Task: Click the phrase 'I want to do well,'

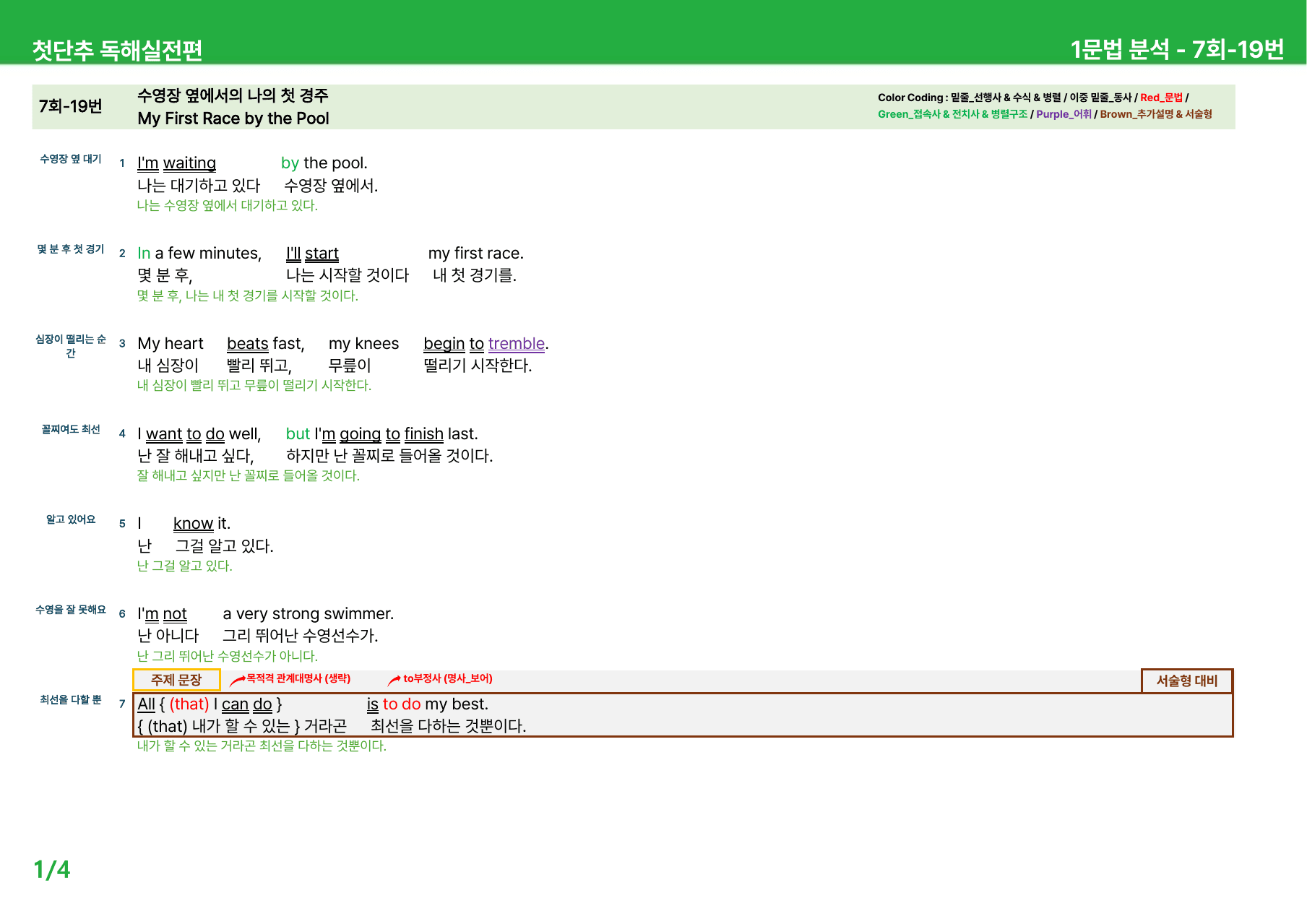Action: (199, 434)
